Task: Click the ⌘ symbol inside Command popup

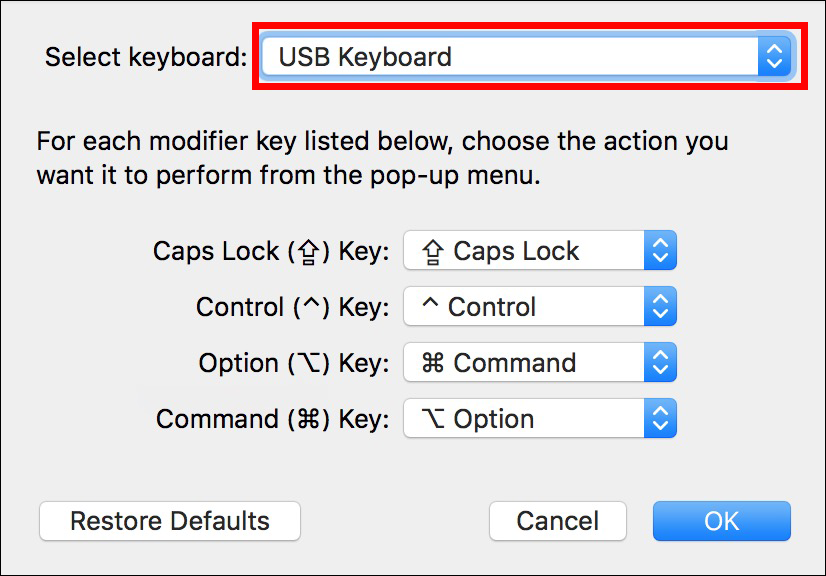Action: pos(432,363)
